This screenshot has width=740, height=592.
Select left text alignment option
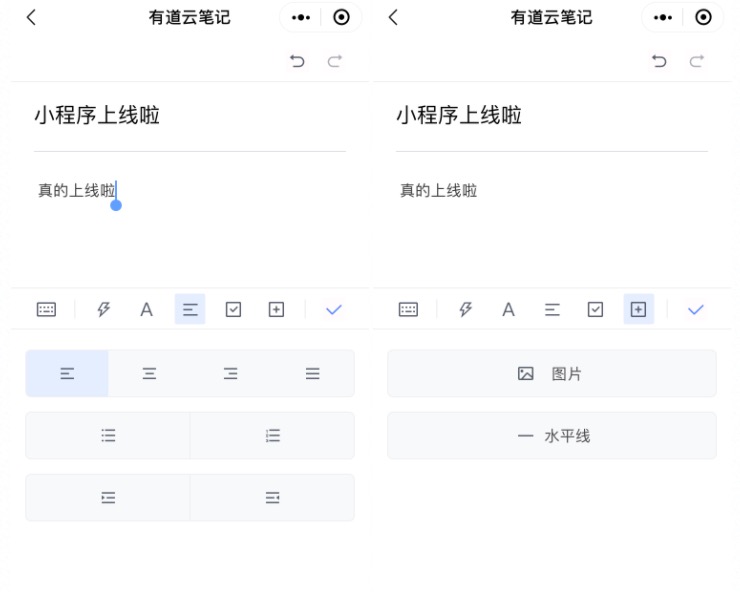click(x=67, y=373)
